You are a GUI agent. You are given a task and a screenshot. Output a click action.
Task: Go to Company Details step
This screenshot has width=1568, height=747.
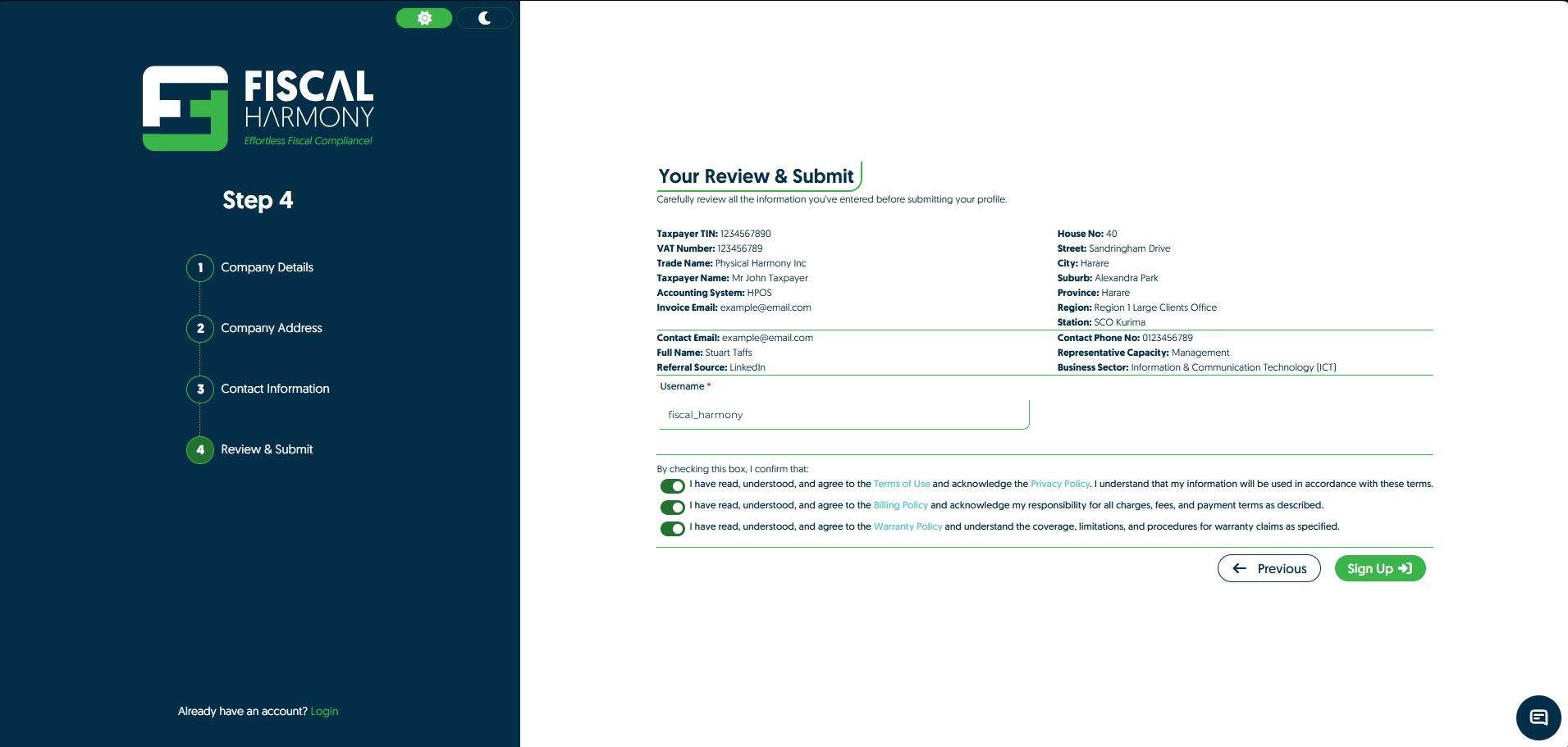(x=267, y=268)
